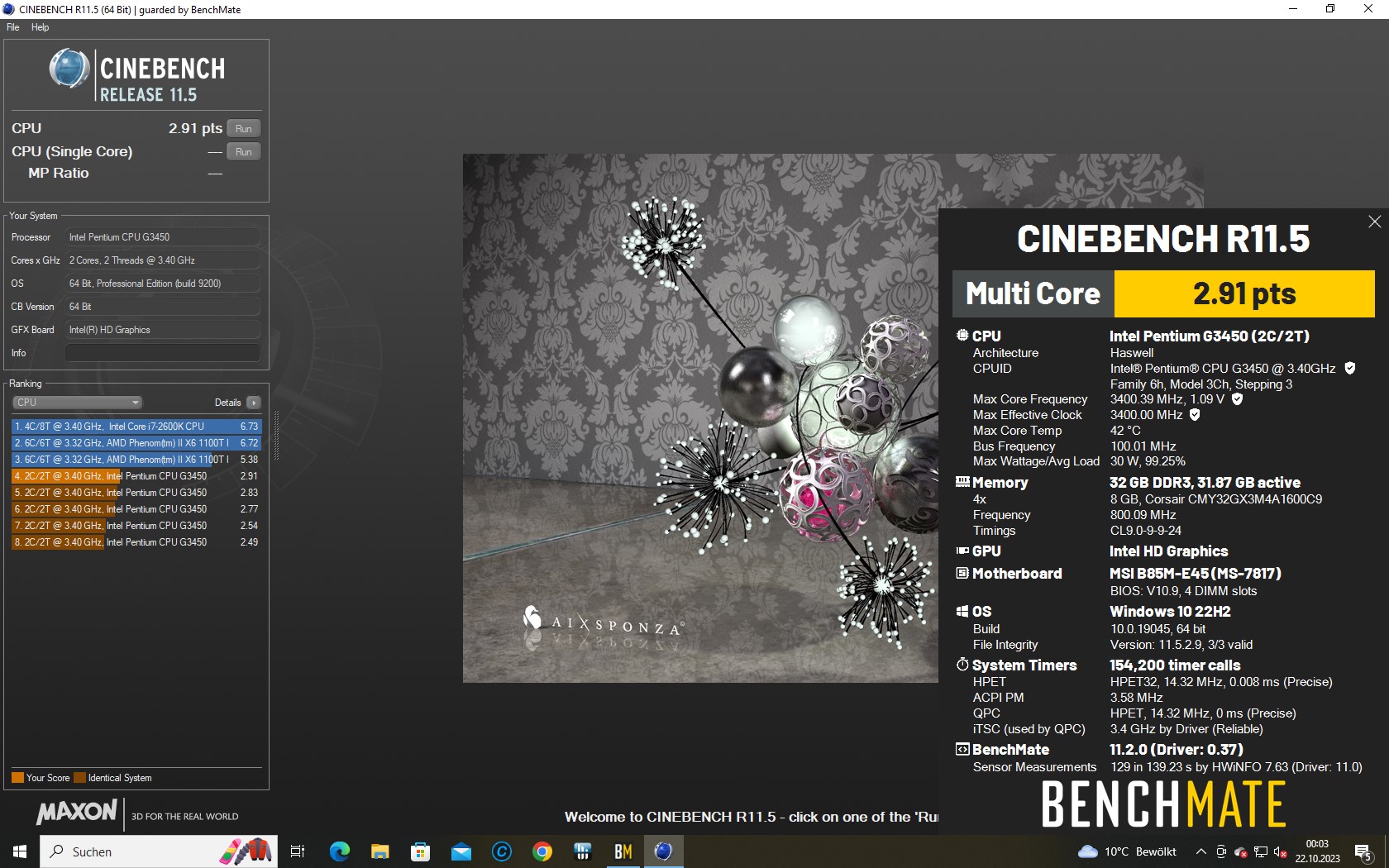Close the BenchMate result overlay

[1374, 222]
